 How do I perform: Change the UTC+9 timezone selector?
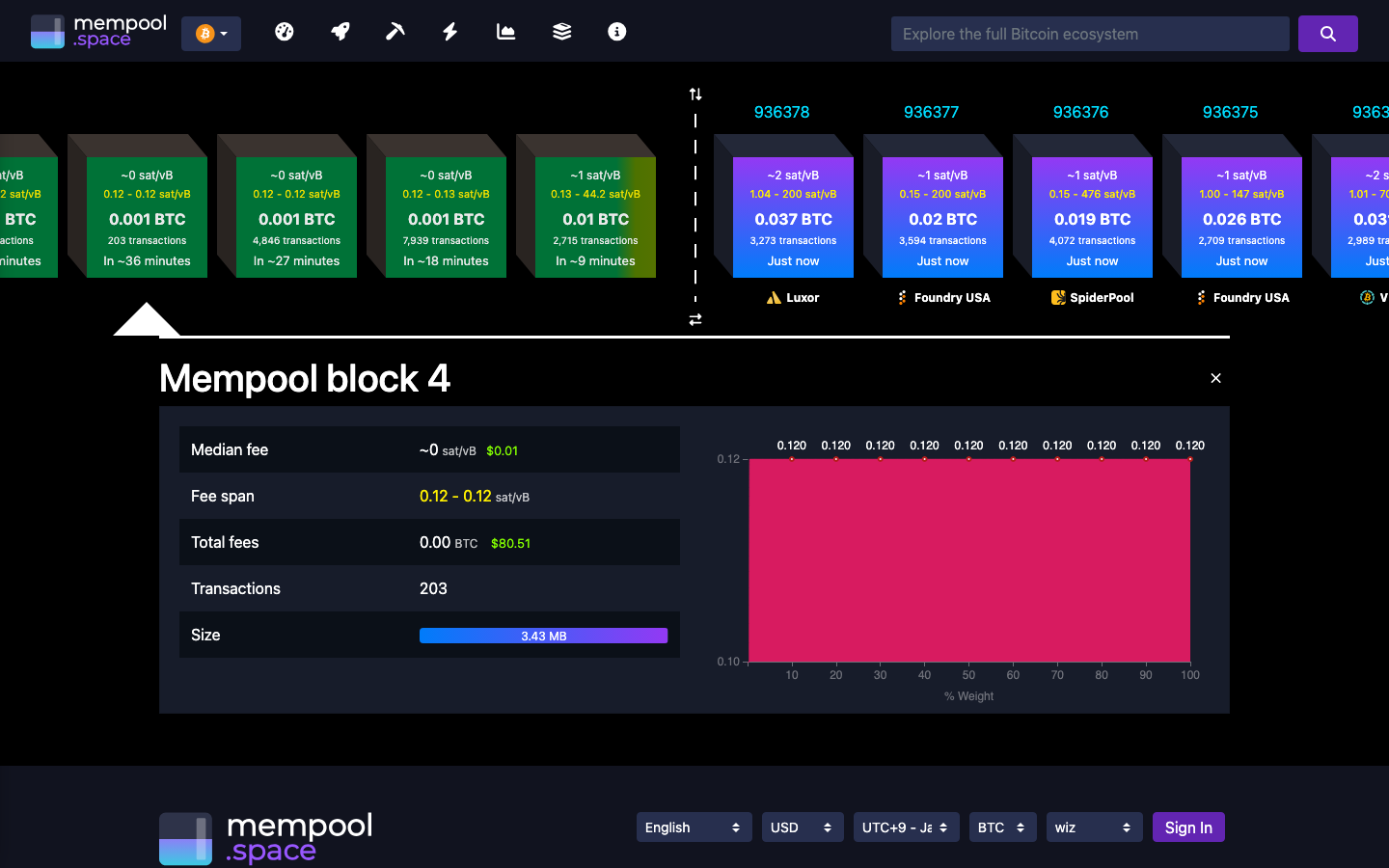pos(906,827)
